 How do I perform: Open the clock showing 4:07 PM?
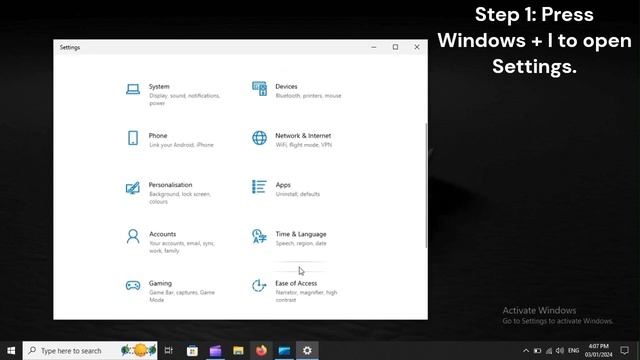click(598, 351)
